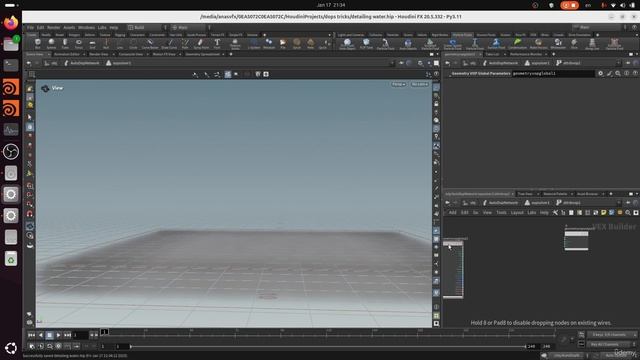Click the FLIP Tank shelf tool

click(x=366, y=44)
